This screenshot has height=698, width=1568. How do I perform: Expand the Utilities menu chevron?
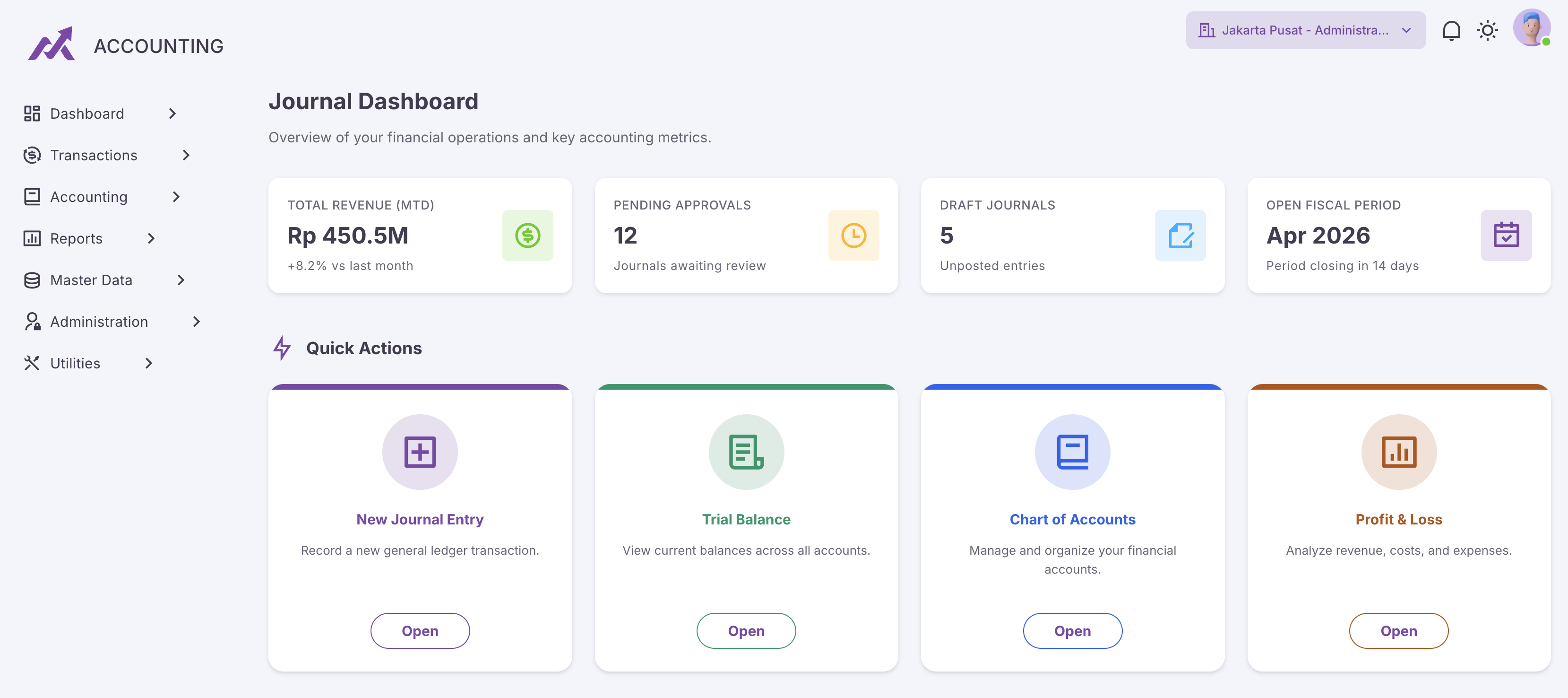(x=148, y=363)
